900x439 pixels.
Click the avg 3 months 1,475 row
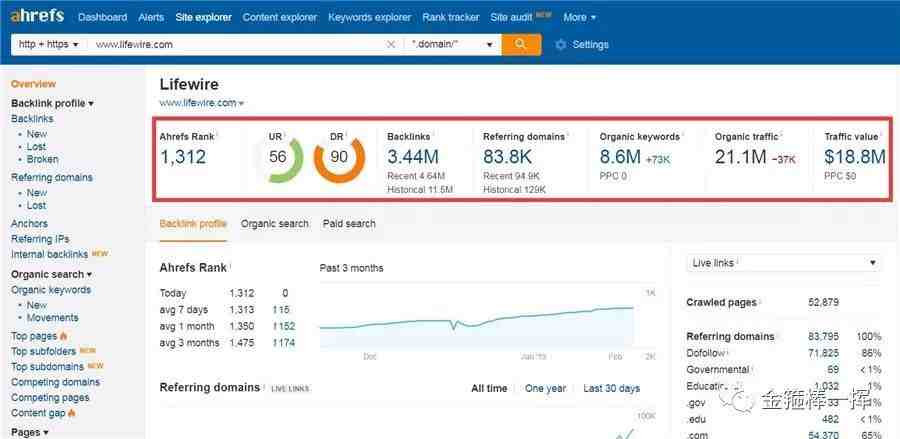click(228, 343)
